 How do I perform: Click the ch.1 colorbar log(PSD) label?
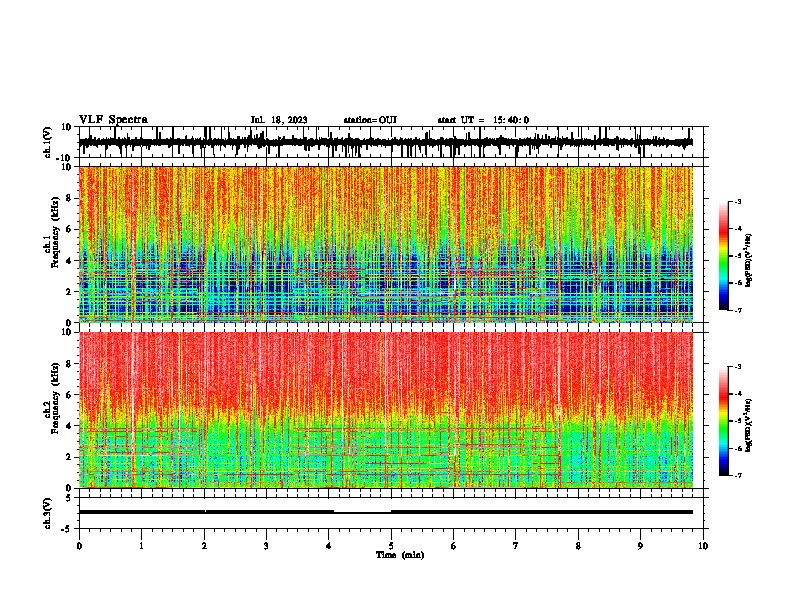tap(748, 260)
